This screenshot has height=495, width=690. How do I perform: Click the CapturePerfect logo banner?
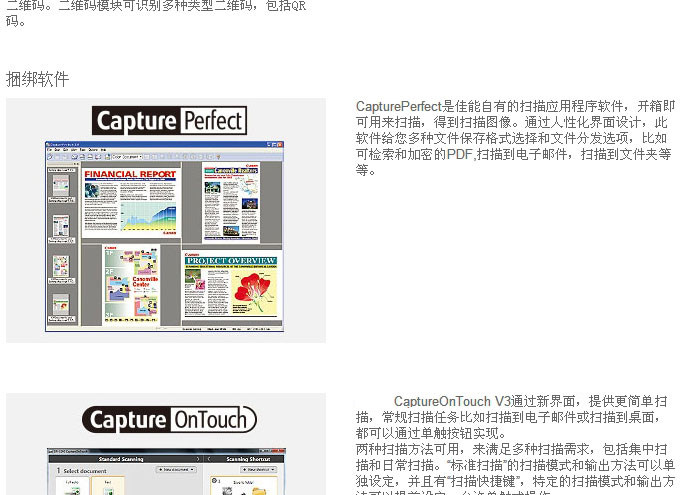[x=169, y=120]
